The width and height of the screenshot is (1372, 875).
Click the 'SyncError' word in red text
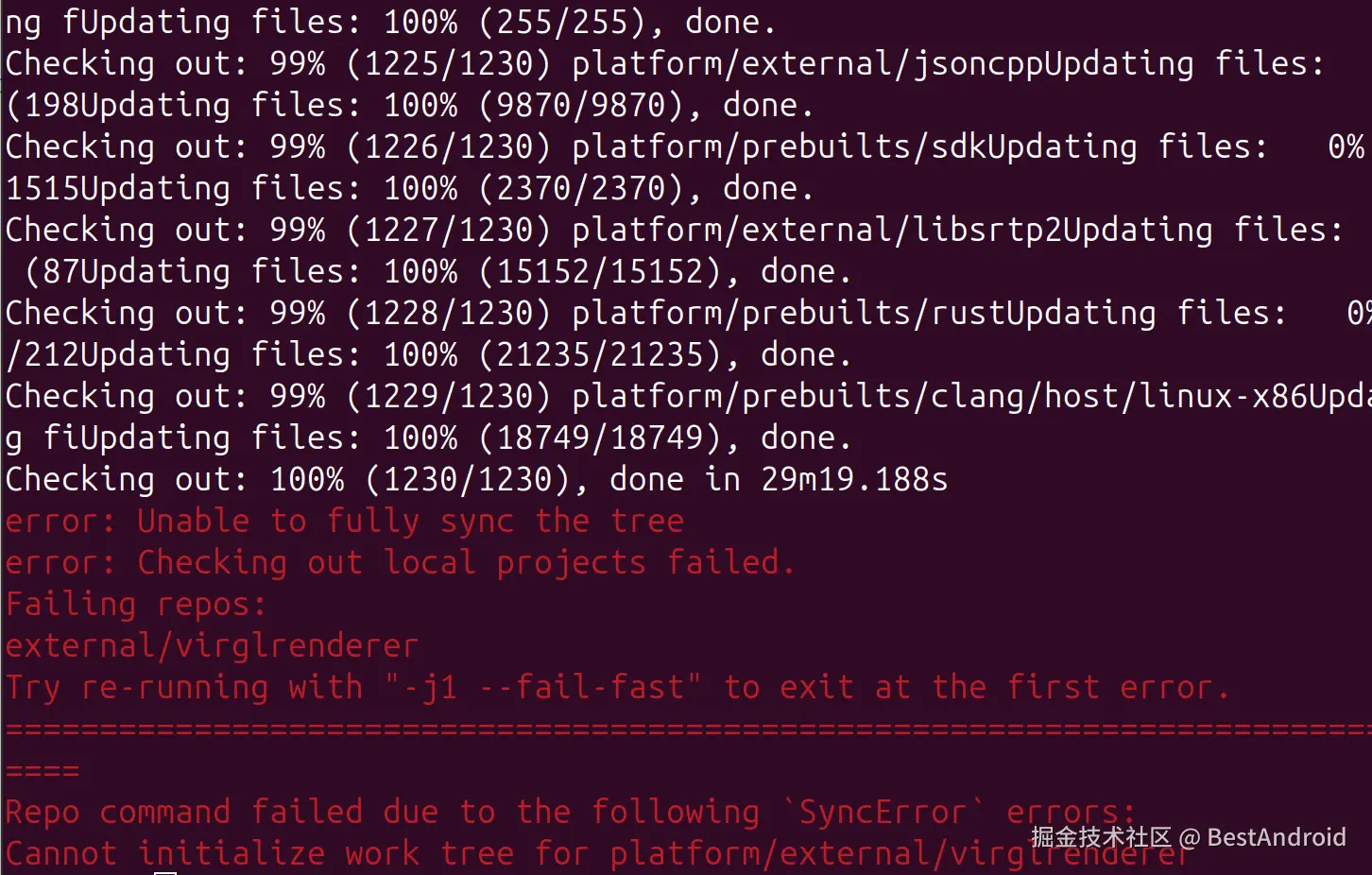click(x=883, y=812)
